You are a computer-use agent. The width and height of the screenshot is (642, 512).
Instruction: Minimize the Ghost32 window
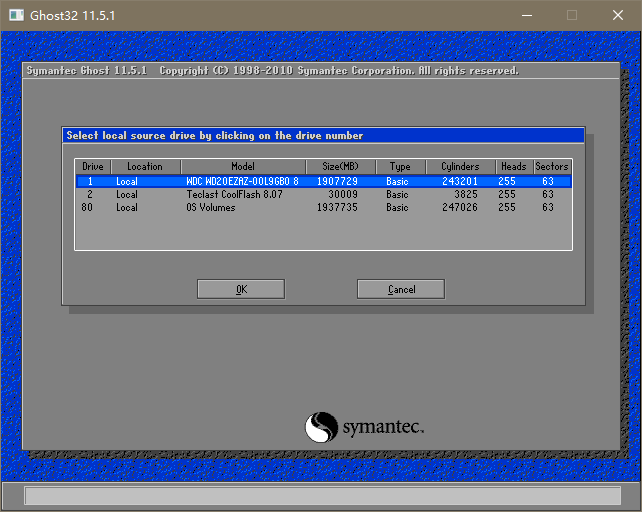click(526, 15)
